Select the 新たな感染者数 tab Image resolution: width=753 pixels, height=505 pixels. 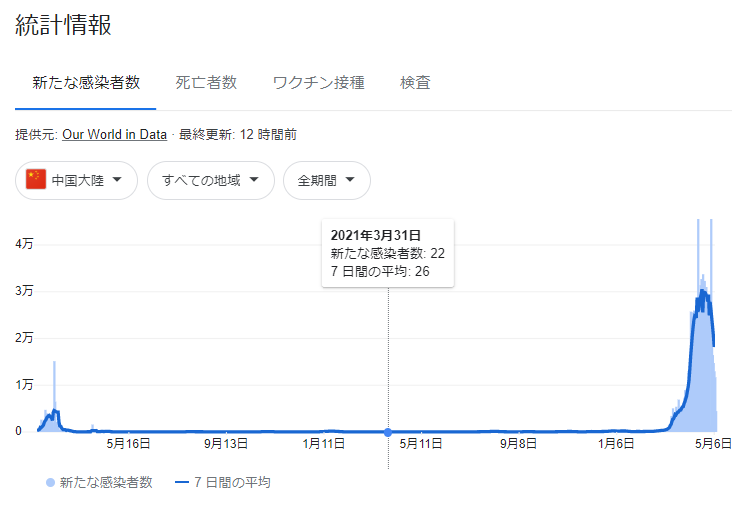click(86, 83)
